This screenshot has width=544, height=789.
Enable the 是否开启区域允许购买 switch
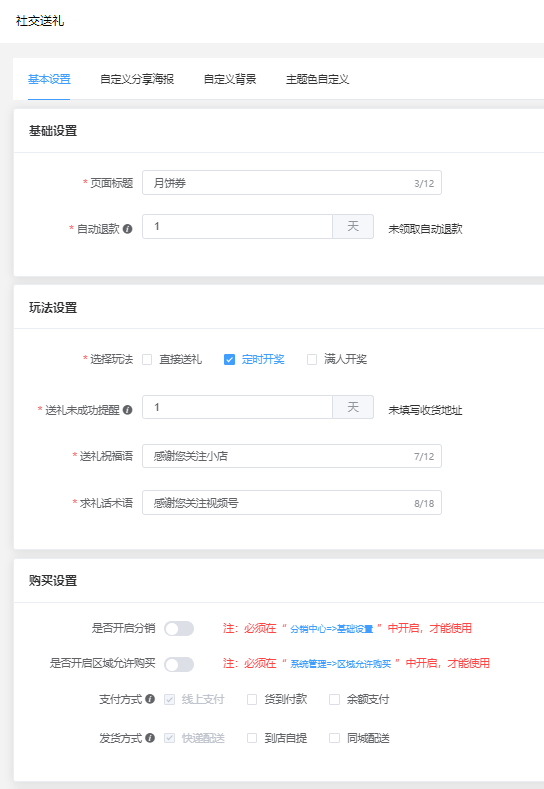[179, 664]
